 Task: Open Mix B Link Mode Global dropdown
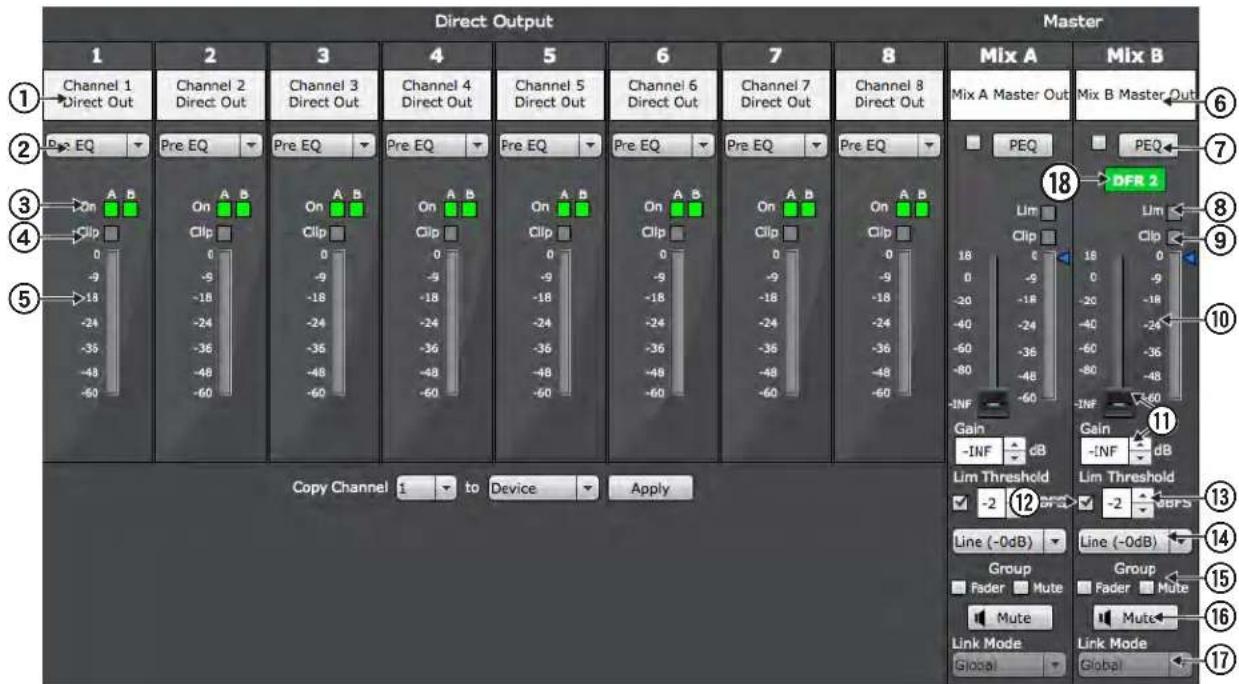(x=1135, y=664)
